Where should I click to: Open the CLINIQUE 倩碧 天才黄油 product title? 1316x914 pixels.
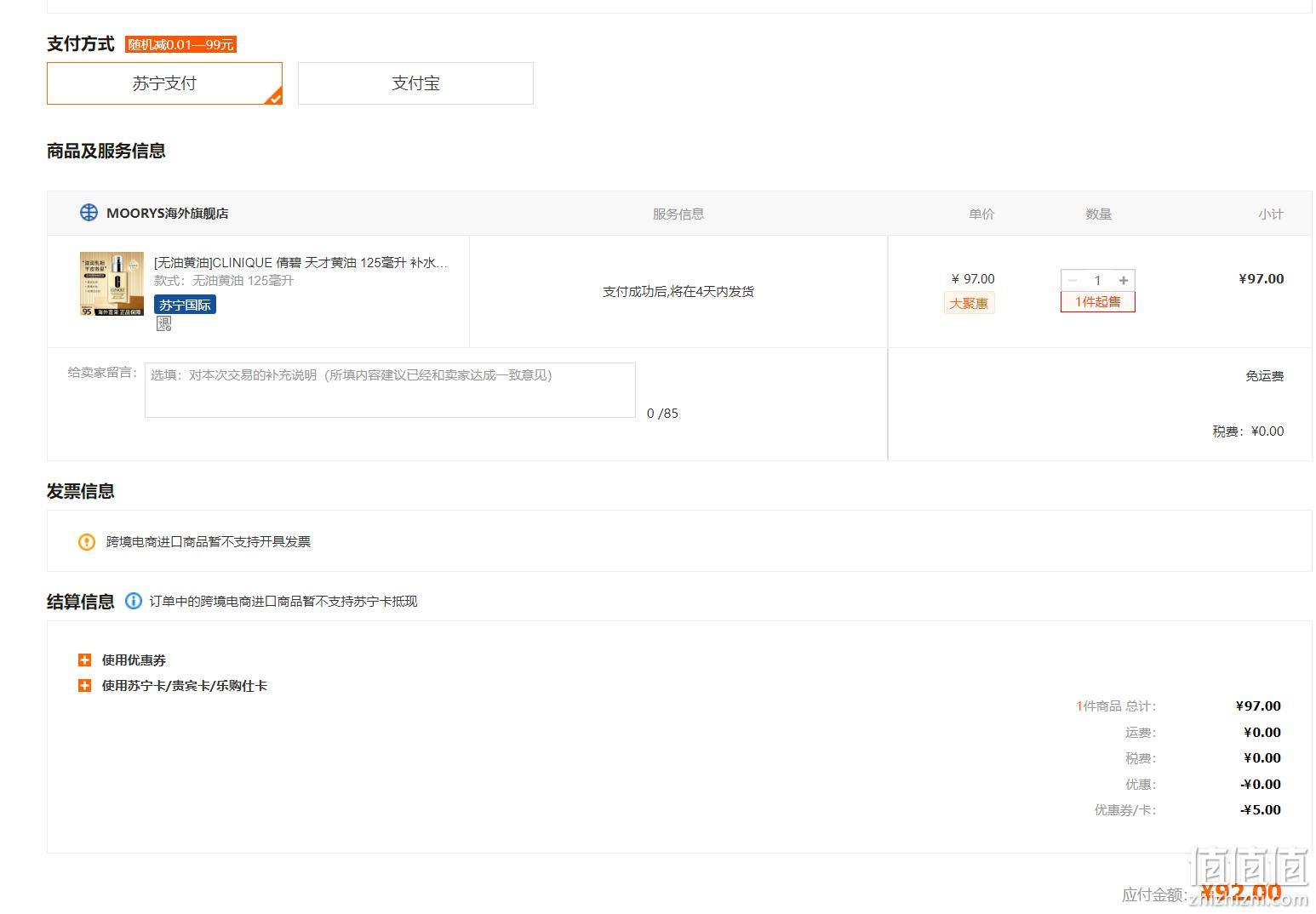coord(300,262)
